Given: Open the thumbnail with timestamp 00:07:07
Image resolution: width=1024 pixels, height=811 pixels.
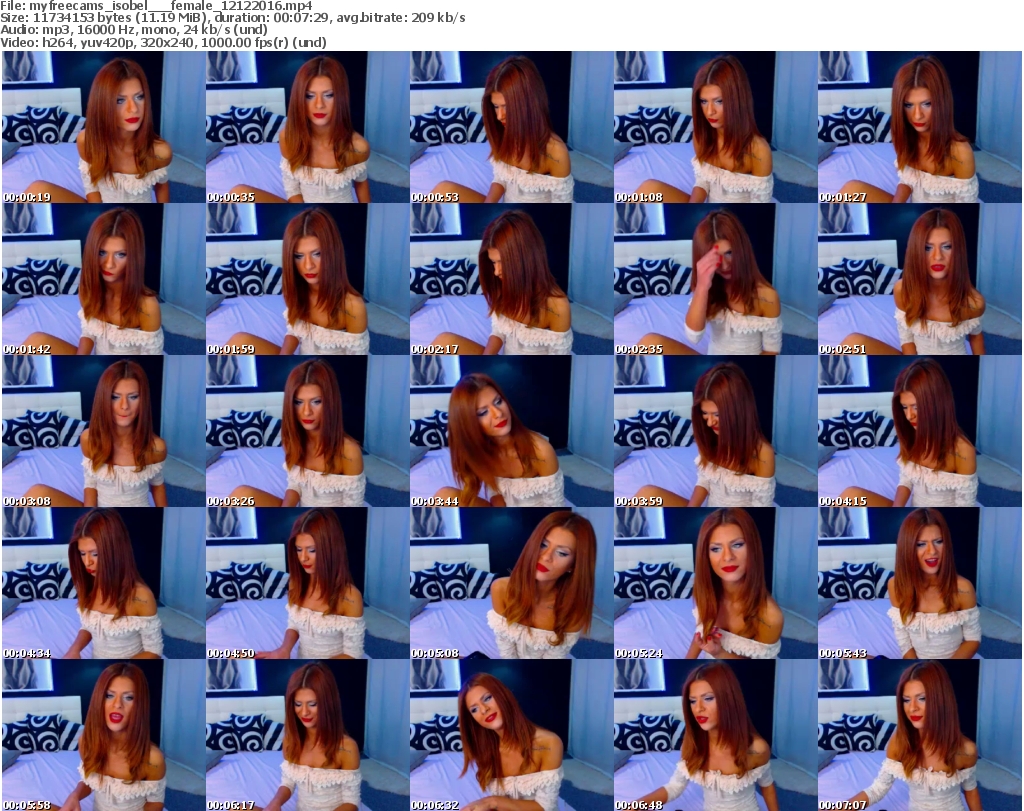Looking at the screenshot, I should point(920,735).
